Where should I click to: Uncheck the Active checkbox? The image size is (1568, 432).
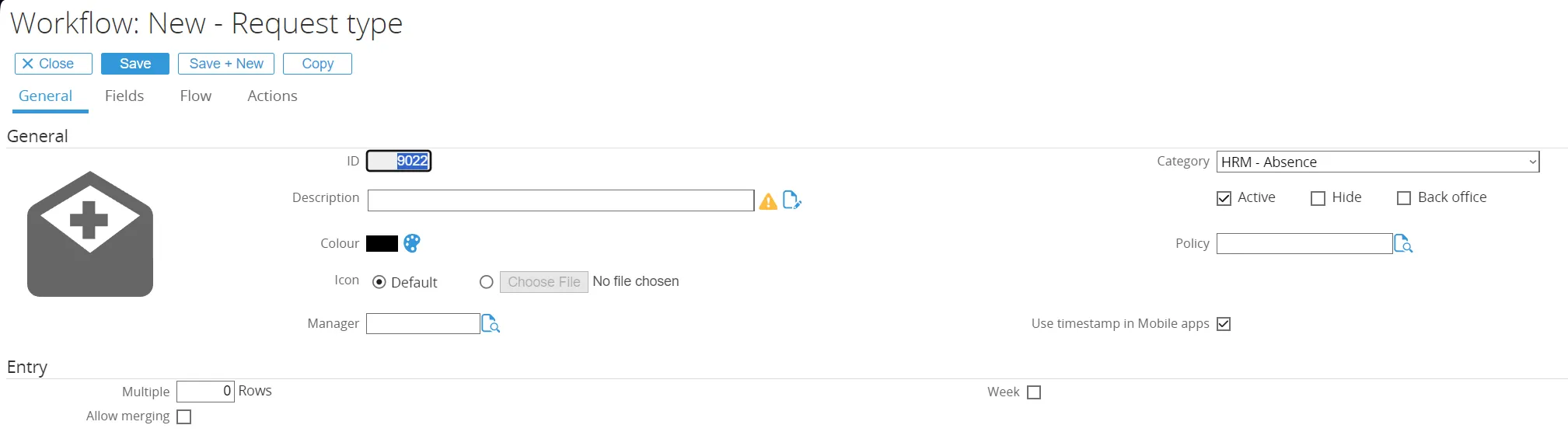point(1224,198)
